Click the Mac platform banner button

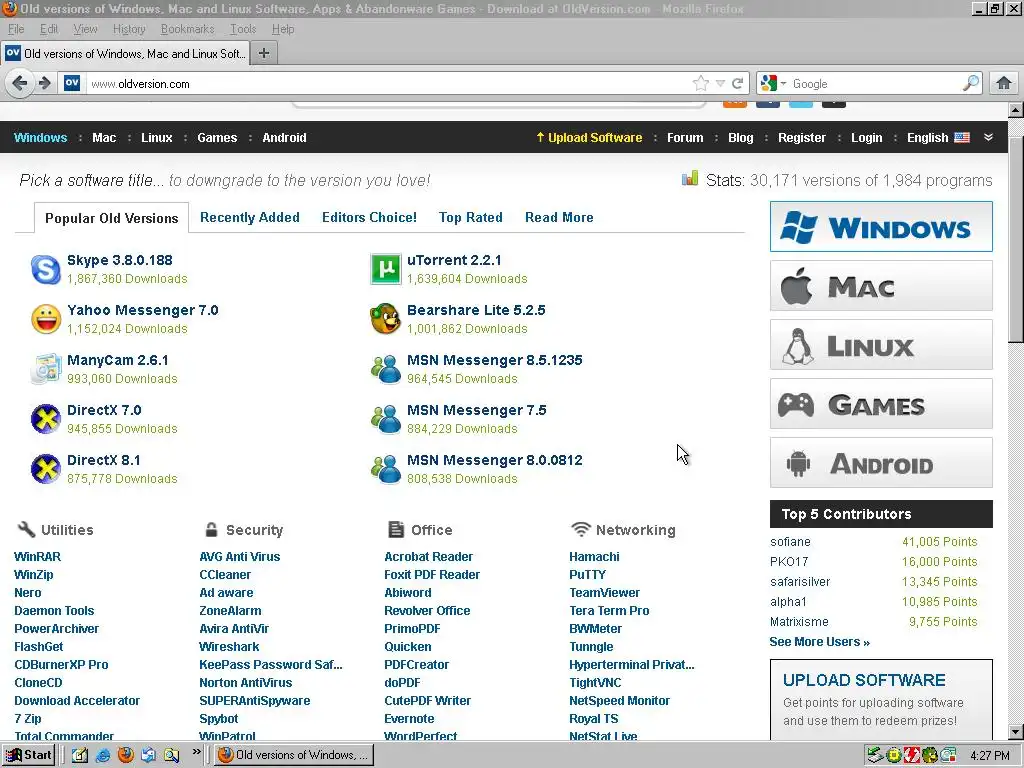(881, 286)
